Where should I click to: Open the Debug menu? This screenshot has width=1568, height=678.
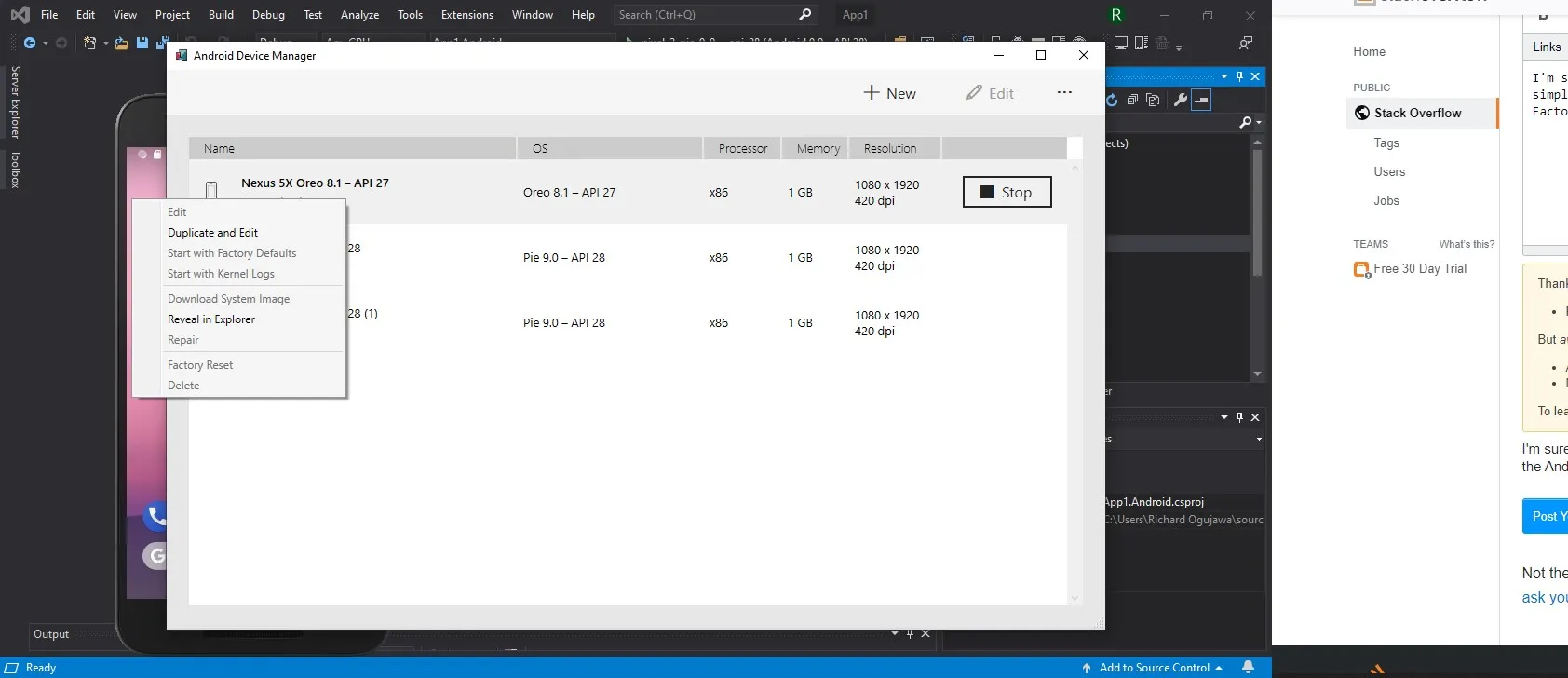tap(268, 15)
